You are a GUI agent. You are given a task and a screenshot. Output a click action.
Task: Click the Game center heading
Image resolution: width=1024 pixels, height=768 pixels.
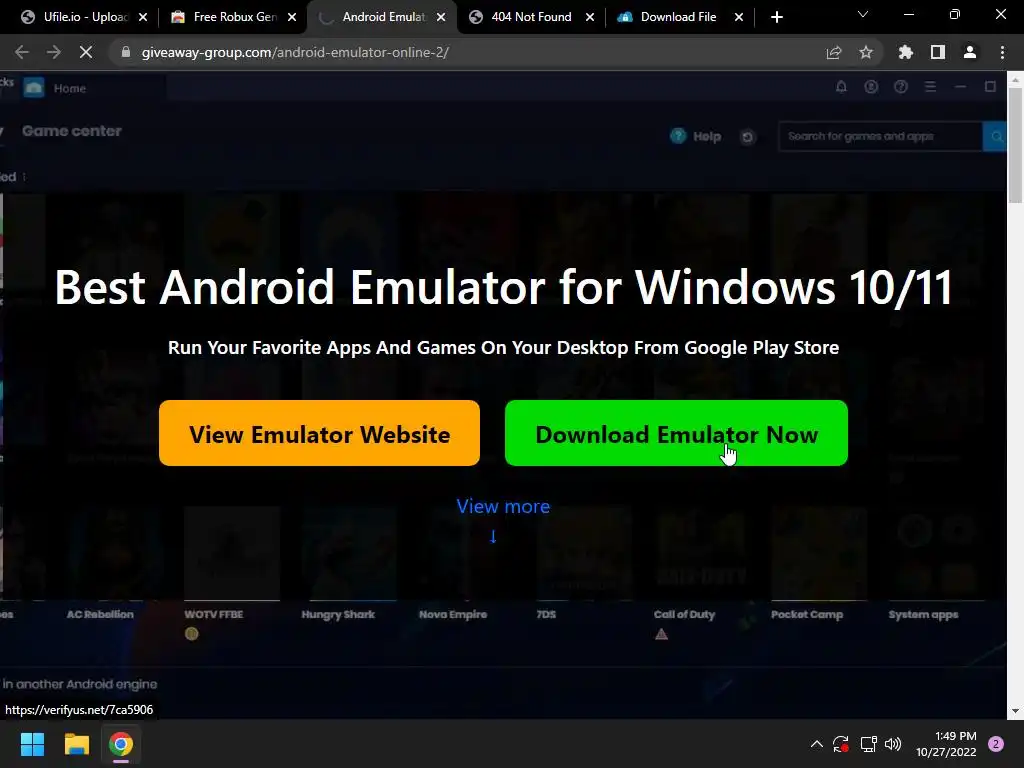(72, 131)
